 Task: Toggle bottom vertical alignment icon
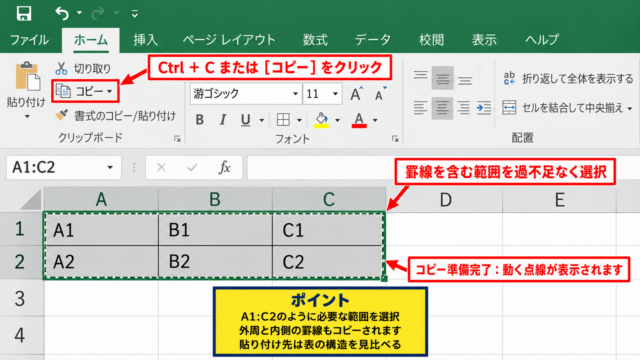coord(465,80)
